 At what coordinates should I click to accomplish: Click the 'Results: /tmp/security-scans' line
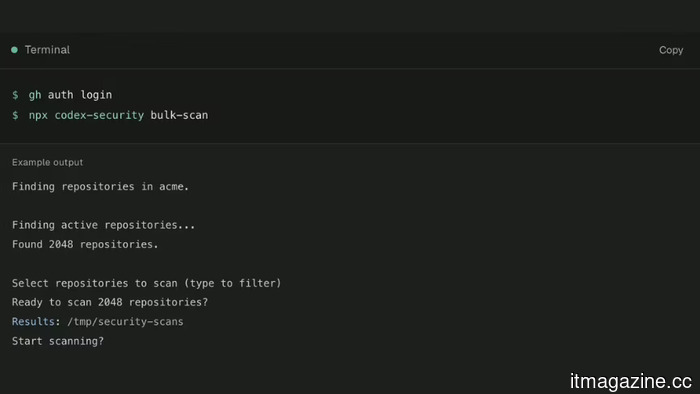pyautogui.click(x=98, y=322)
